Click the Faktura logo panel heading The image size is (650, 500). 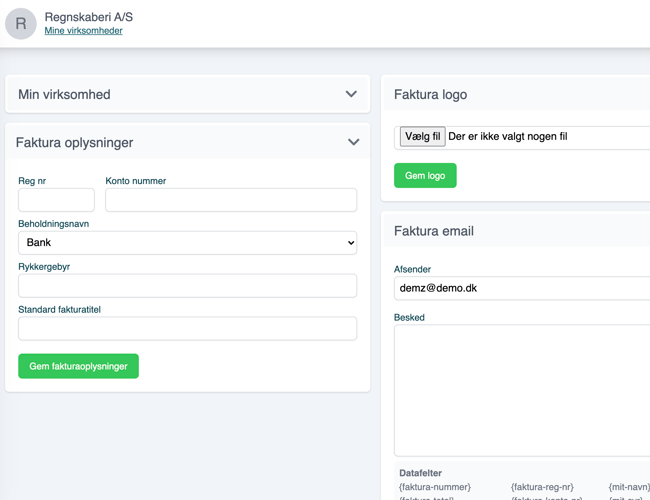[430, 94]
